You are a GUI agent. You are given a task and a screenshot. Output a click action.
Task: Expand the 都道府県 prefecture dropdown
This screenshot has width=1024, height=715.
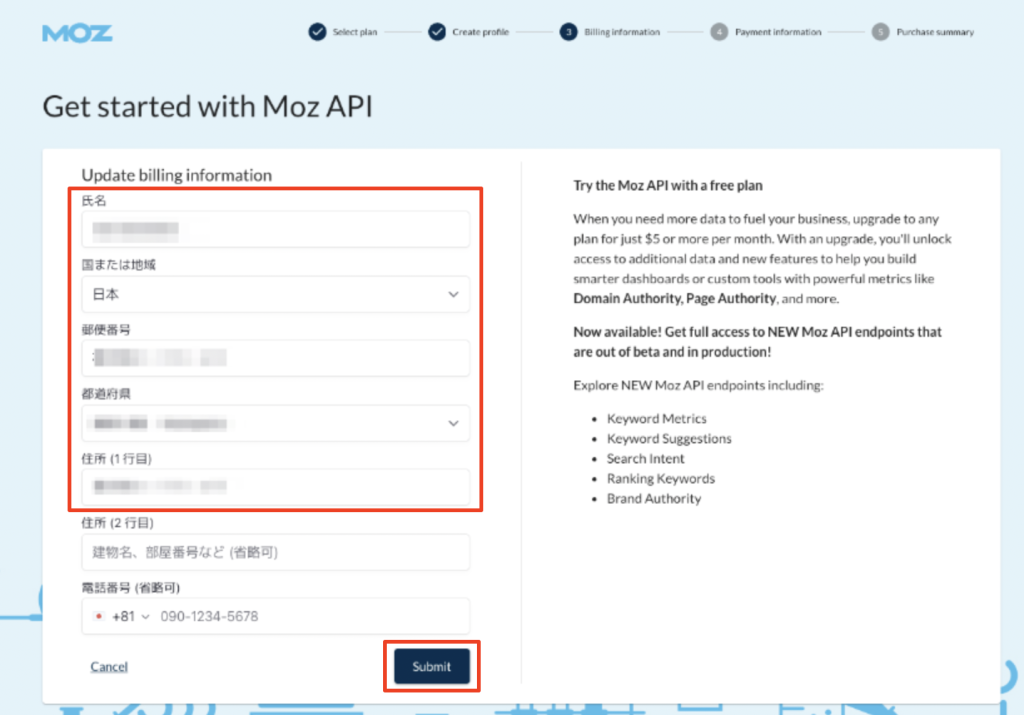275,423
